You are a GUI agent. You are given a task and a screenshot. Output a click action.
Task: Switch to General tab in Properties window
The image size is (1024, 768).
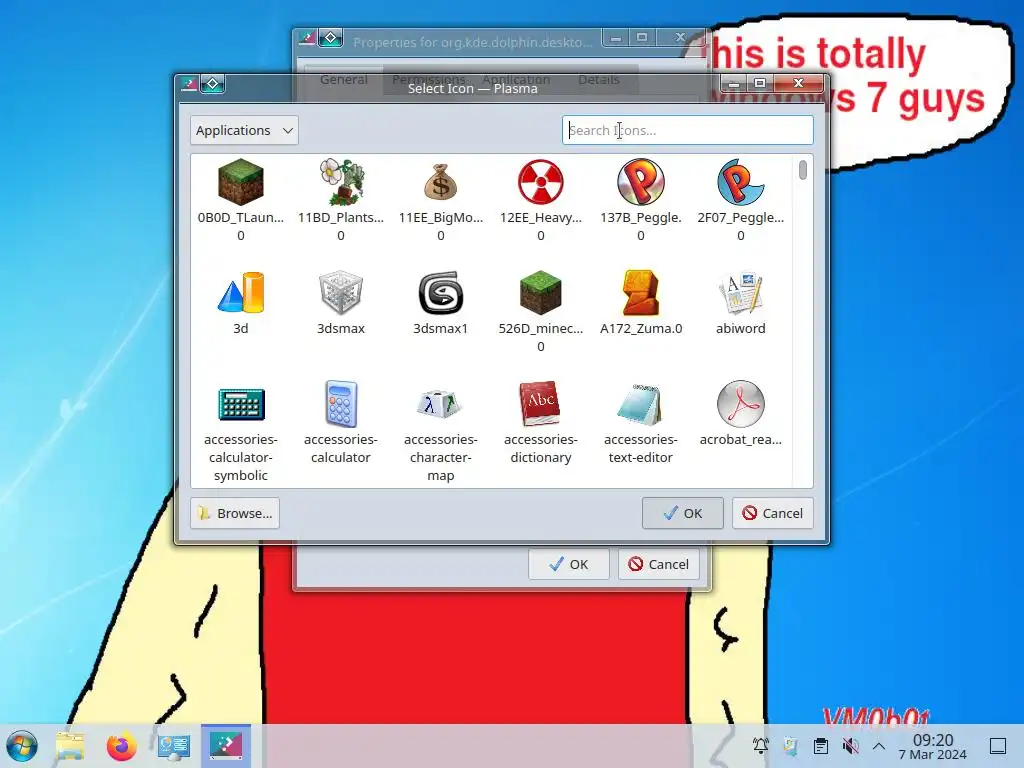tap(344, 80)
